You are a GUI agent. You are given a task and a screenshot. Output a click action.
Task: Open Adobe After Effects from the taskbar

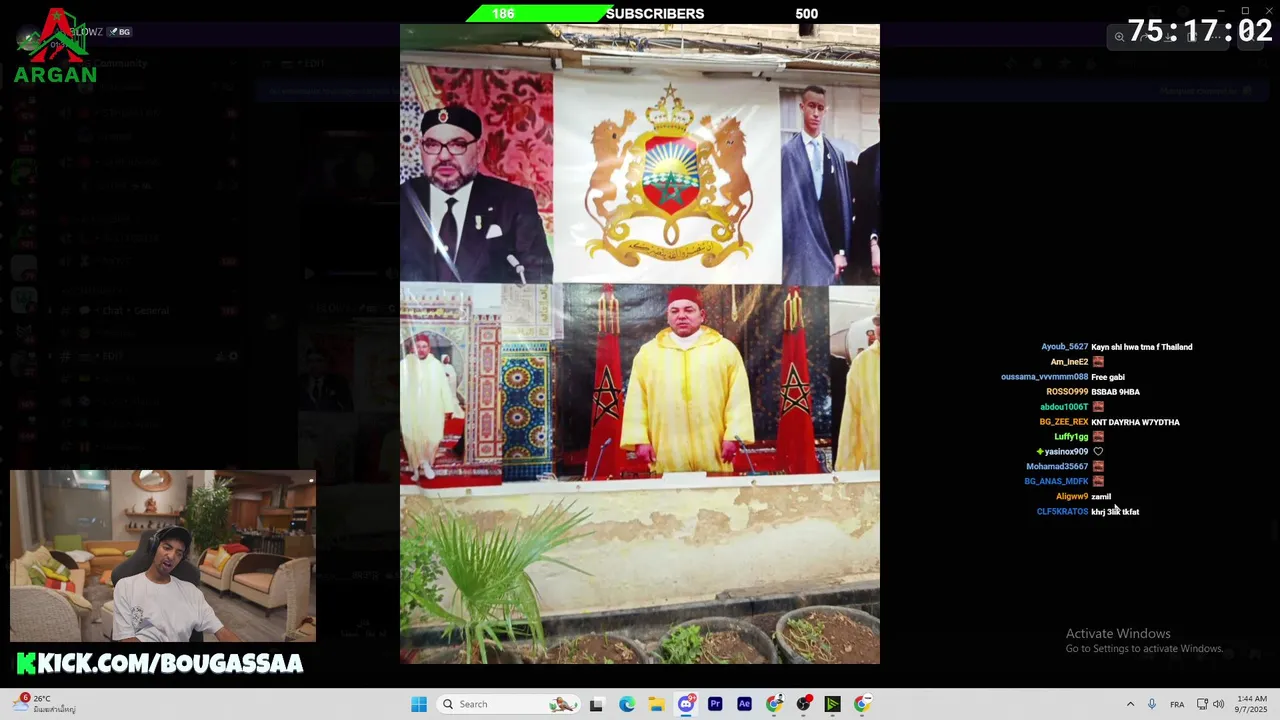(x=744, y=704)
